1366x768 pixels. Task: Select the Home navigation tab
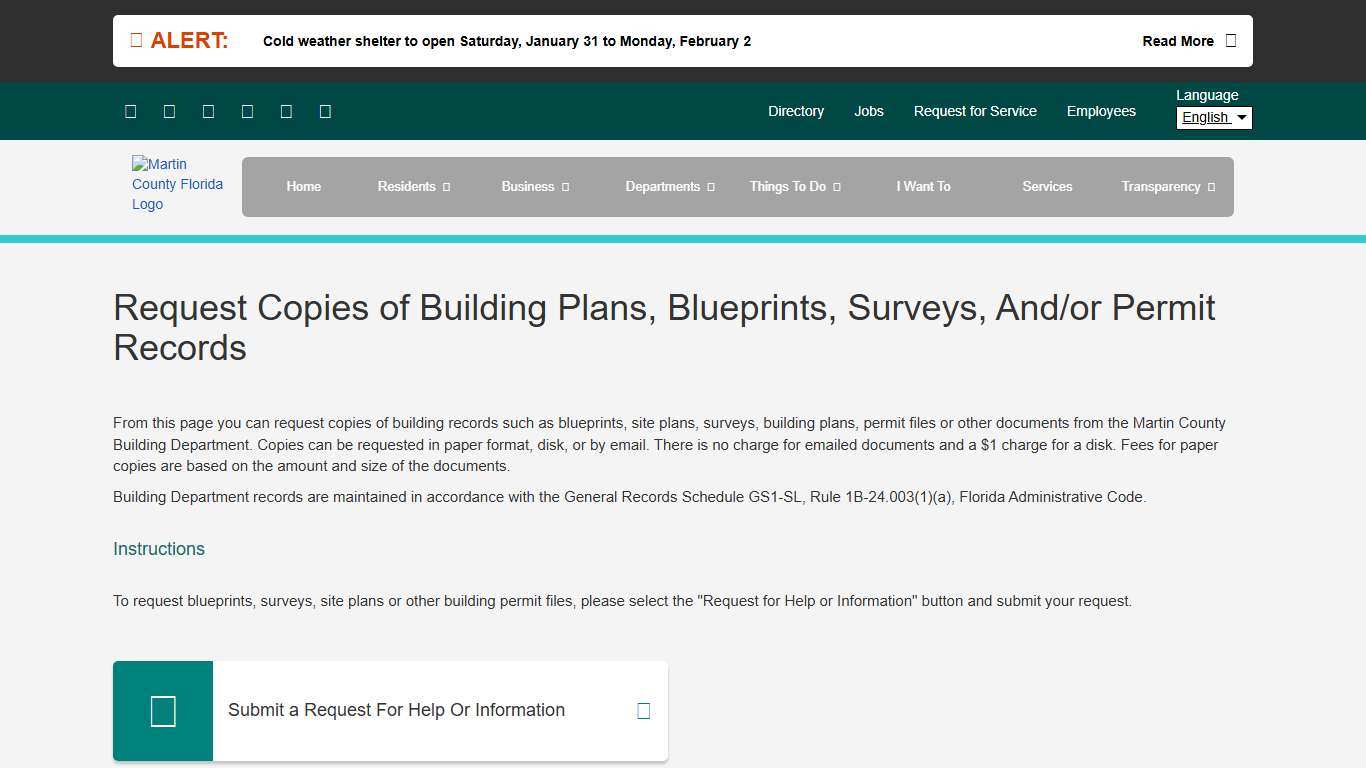[x=304, y=187]
